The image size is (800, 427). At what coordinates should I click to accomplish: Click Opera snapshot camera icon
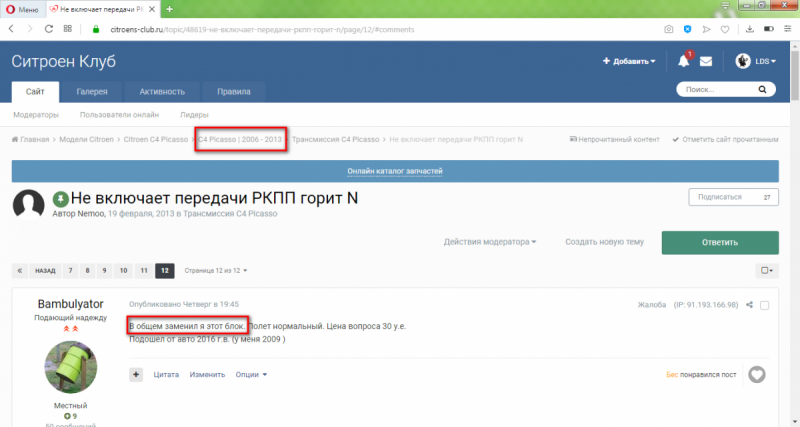[668, 30]
